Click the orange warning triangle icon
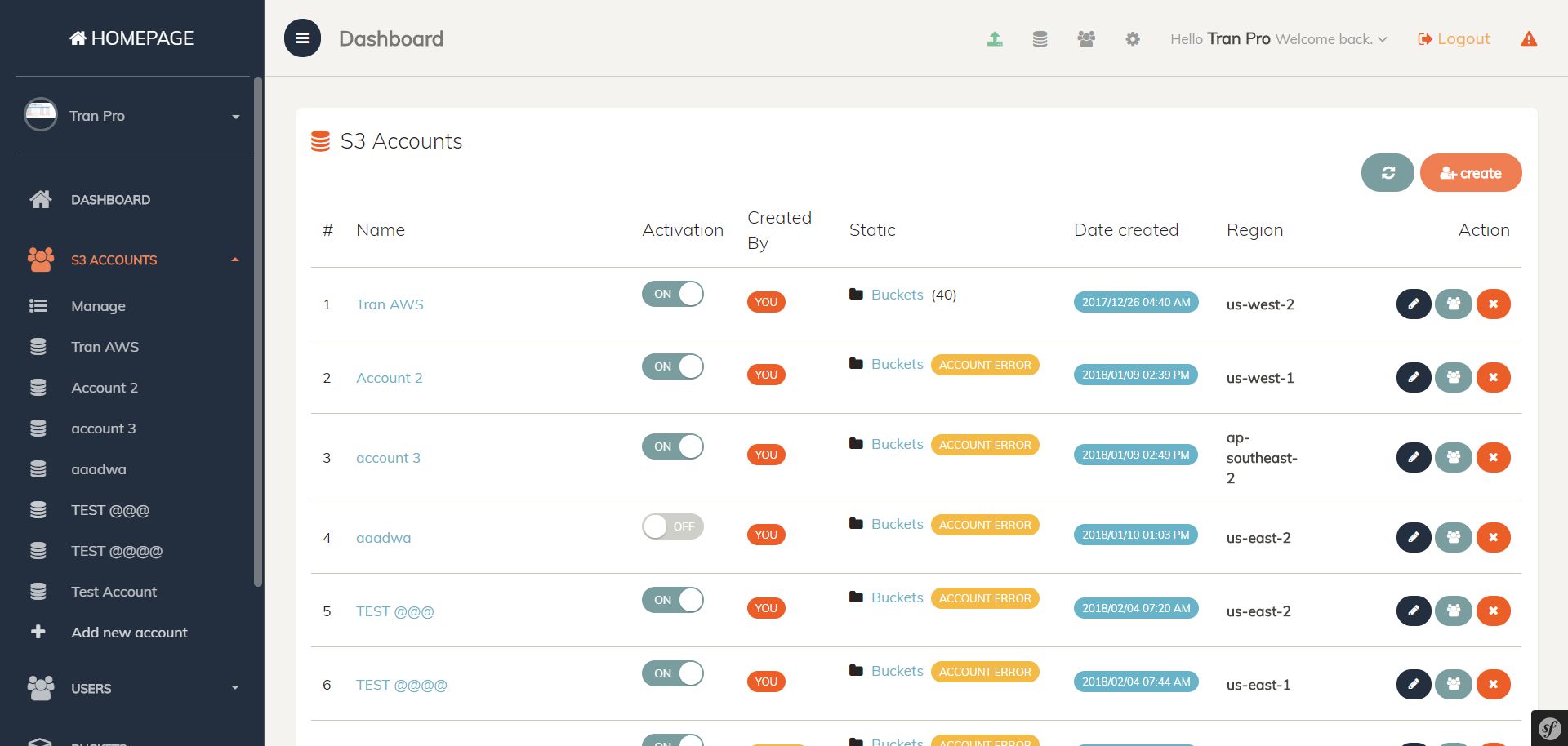 point(1529,38)
